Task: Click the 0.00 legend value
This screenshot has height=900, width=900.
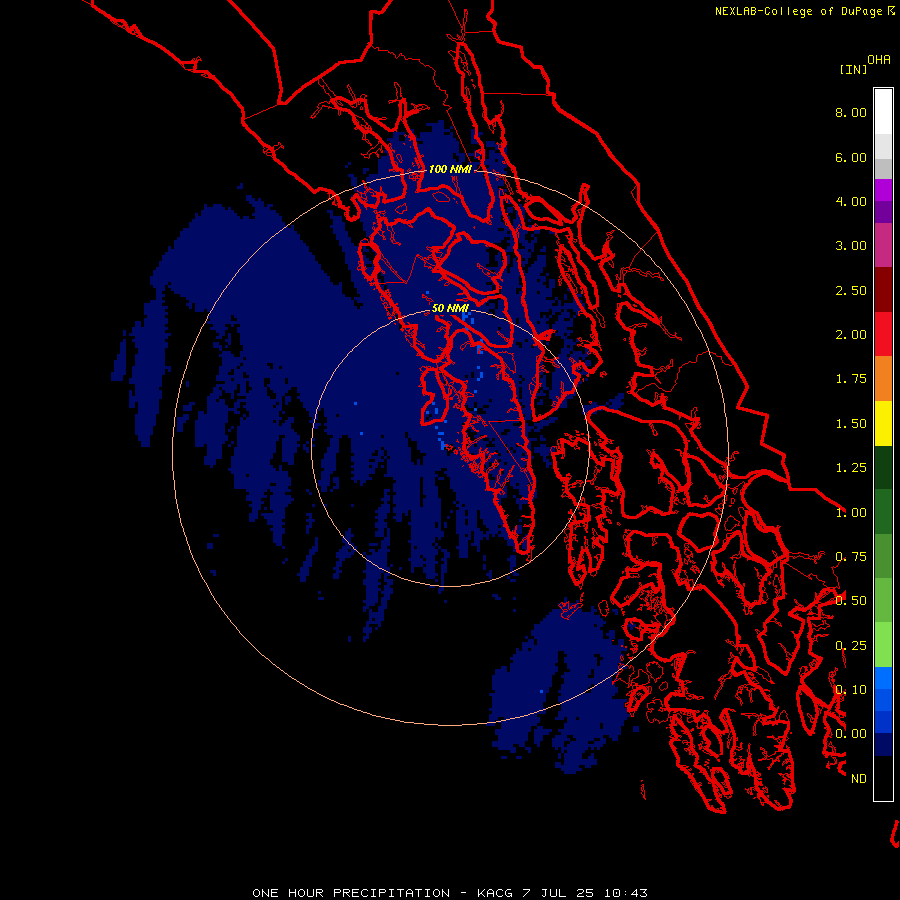Action: point(851,734)
